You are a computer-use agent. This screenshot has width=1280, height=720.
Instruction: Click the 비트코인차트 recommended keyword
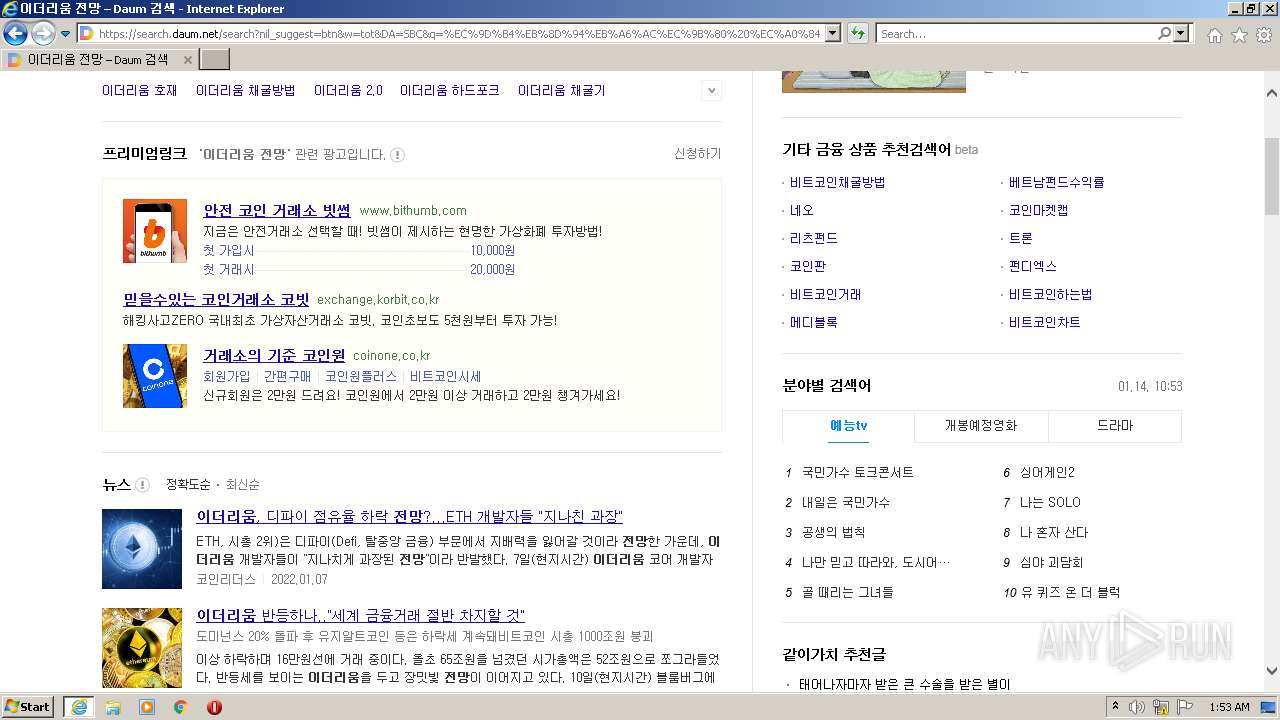pyautogui.click(x=1044, y=322)
